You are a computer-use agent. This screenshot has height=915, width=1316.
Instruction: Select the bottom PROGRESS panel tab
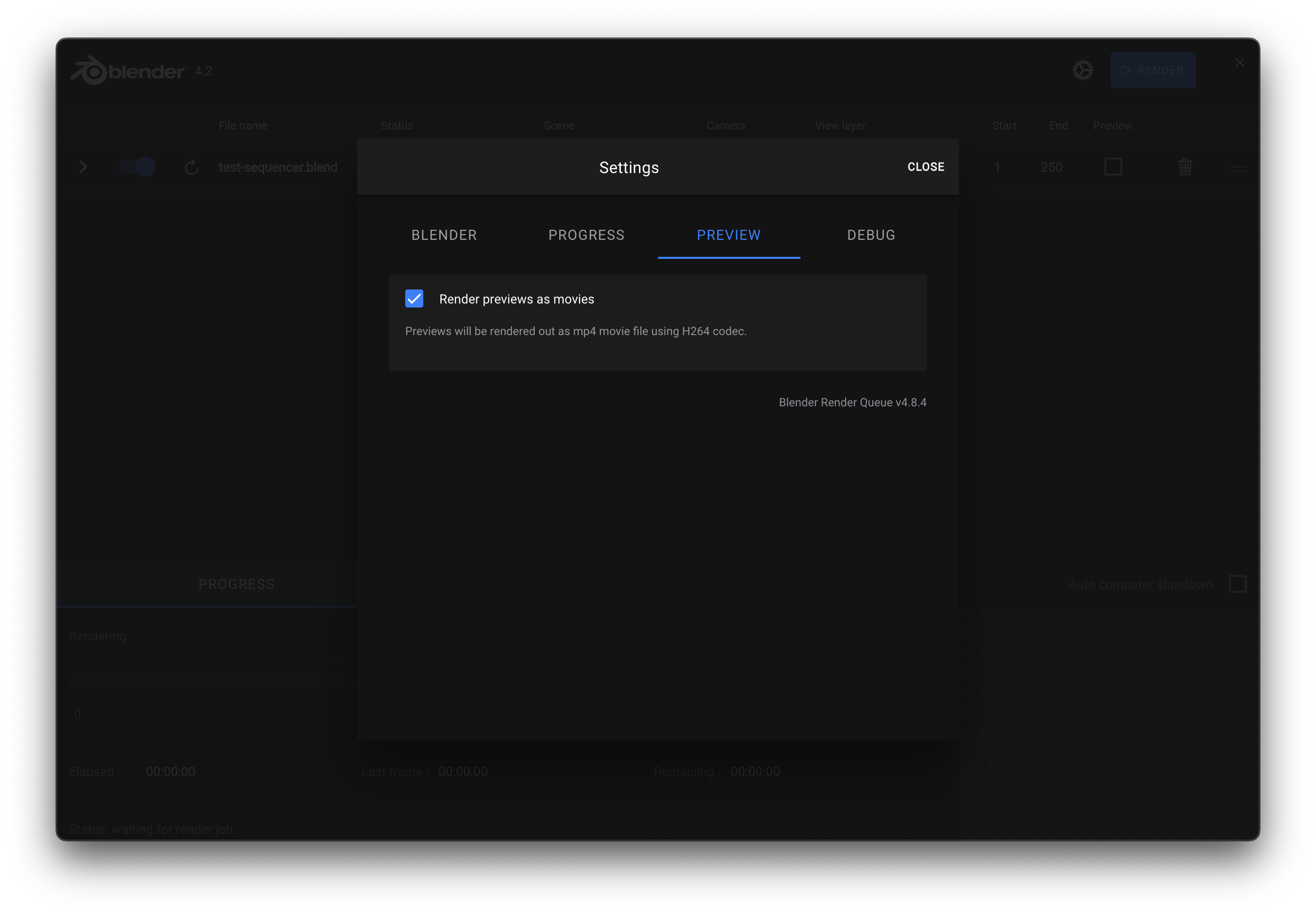pos(236,584)
